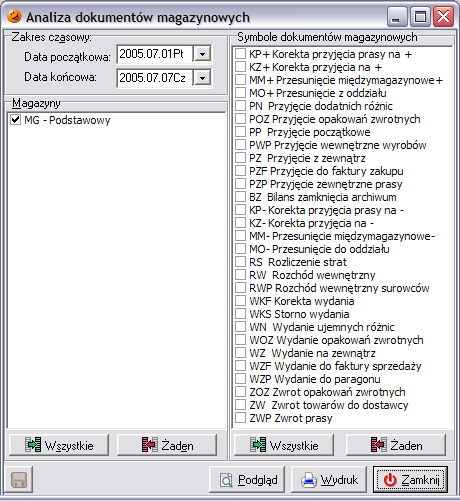Viewport: 460px width, 501px height.
Task: Check WZ Wydanie na zewnątrz
Action: 240,353
